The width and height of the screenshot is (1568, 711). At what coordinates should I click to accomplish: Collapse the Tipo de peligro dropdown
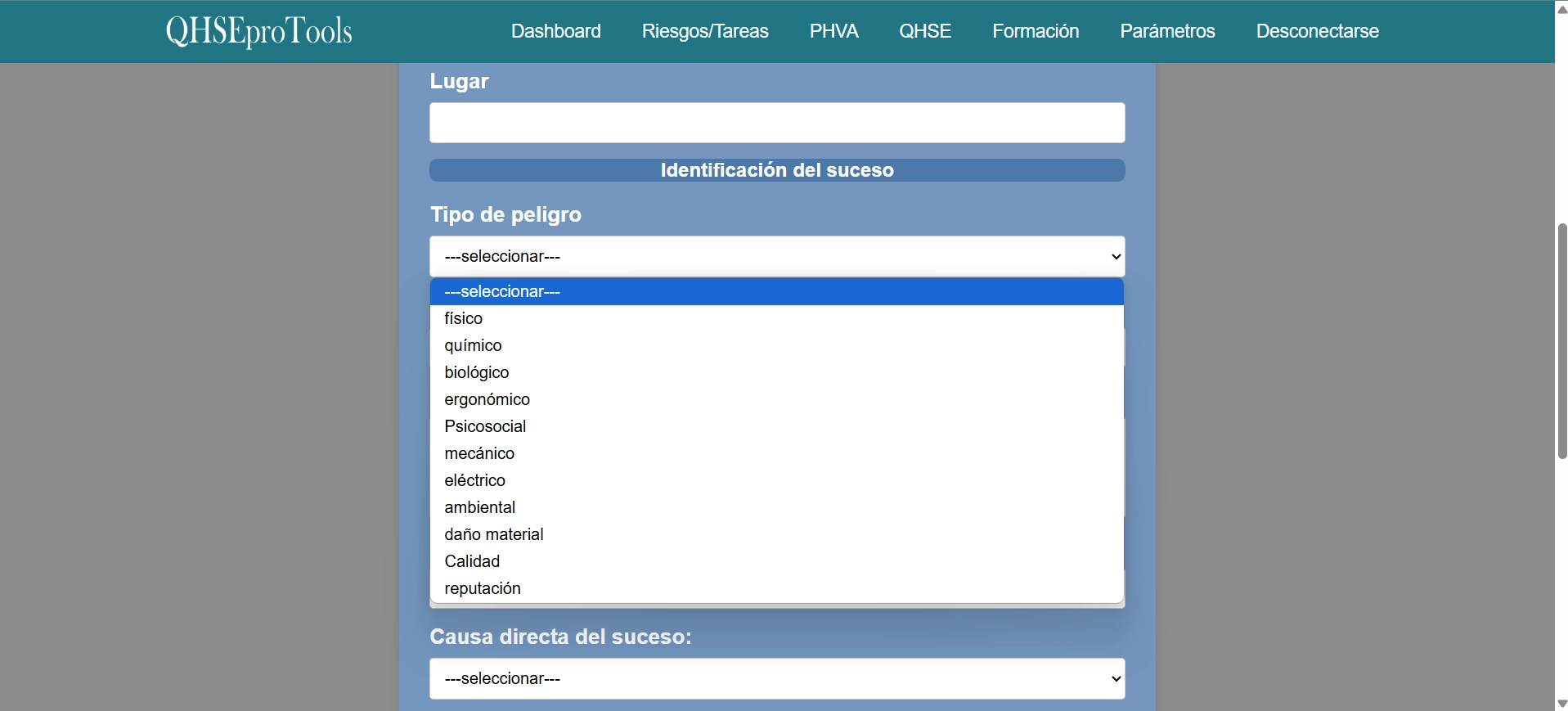click(x=776, y=257)
